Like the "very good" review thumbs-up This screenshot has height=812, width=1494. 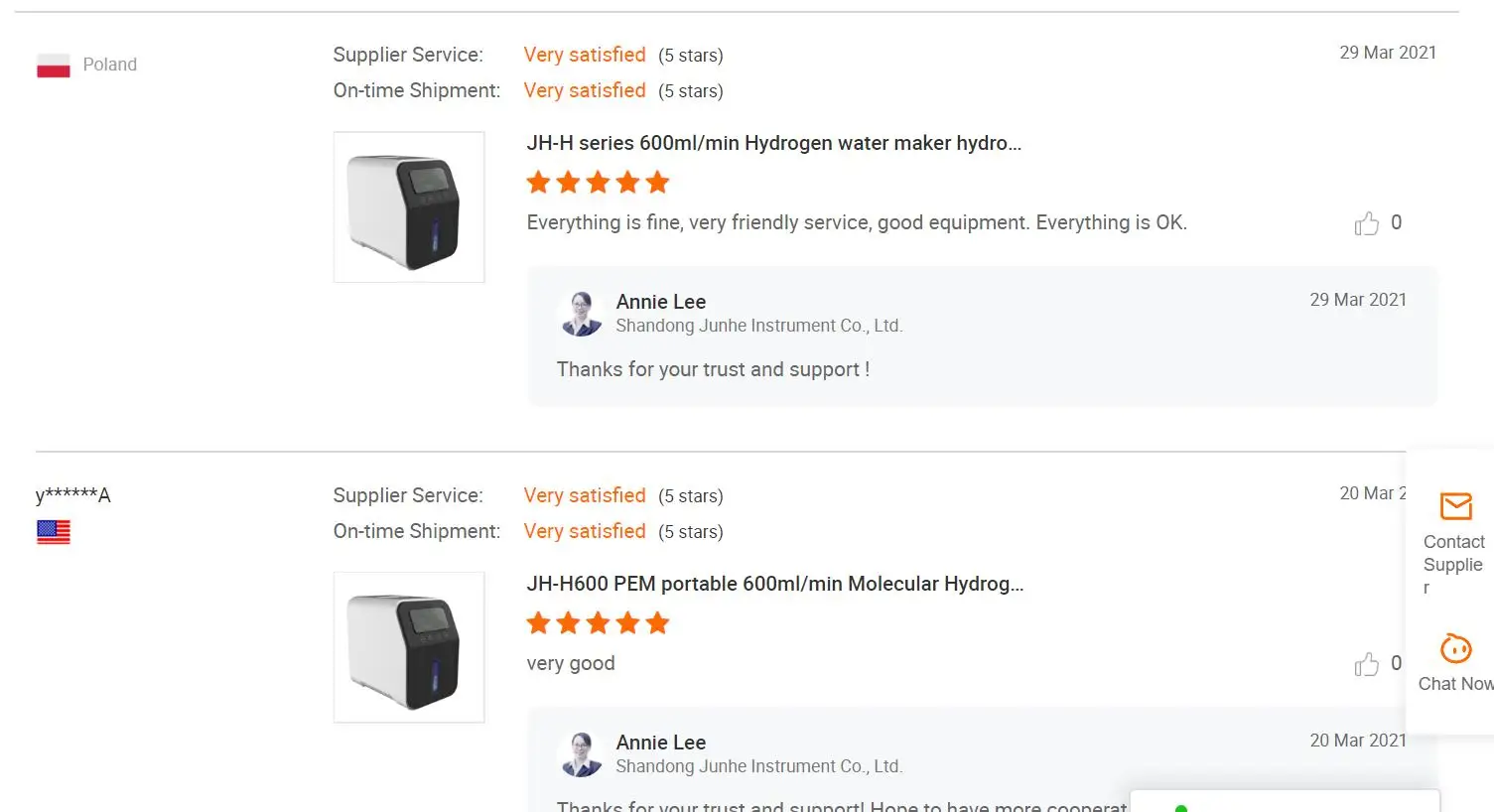pos(1367,664)
